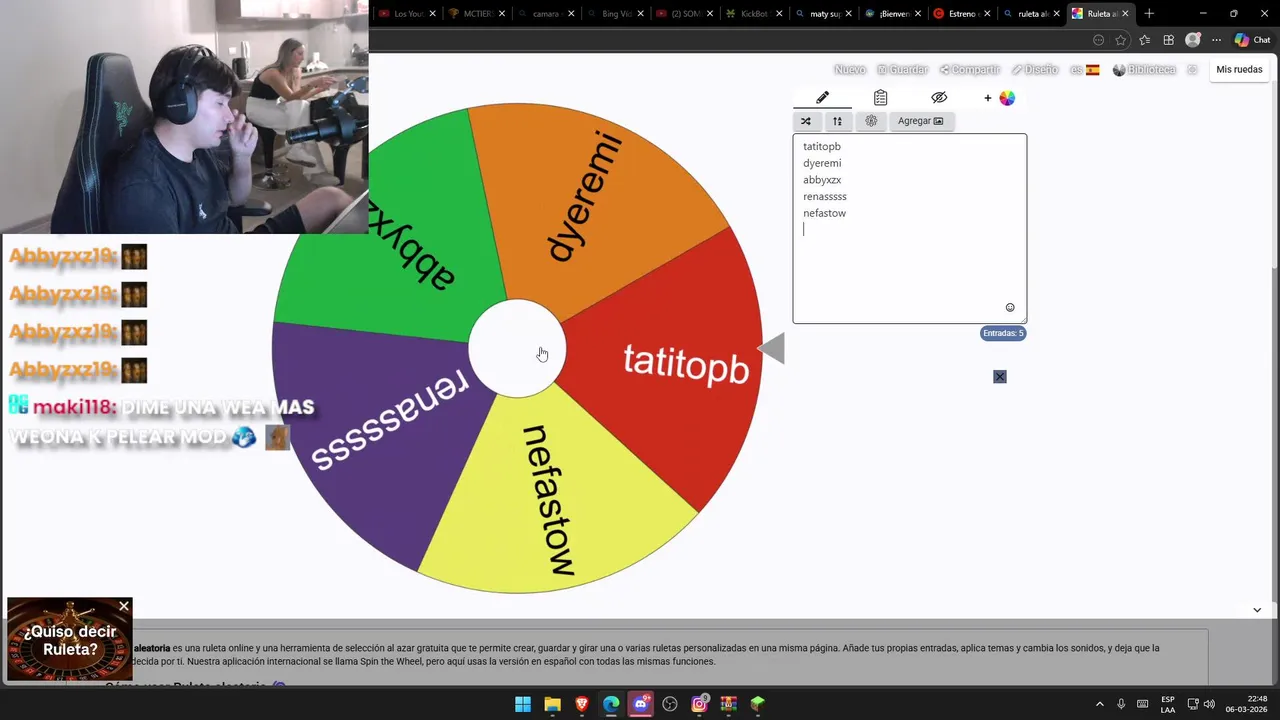Open the clipboard Results tab
The height and width of the screenshot is (720, 1280).
pyautogui.click(x=880, y=97)
